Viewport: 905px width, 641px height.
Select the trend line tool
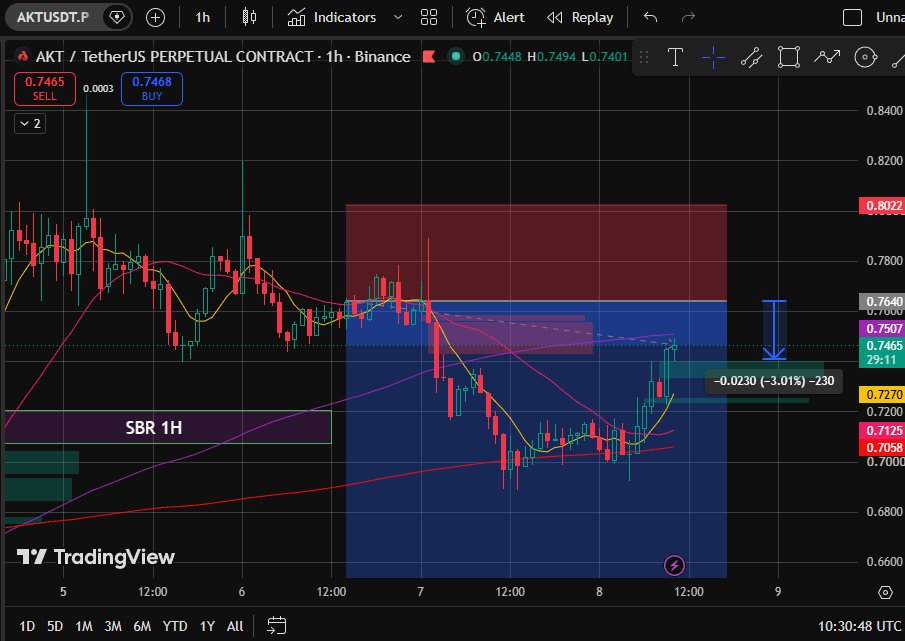751,57
